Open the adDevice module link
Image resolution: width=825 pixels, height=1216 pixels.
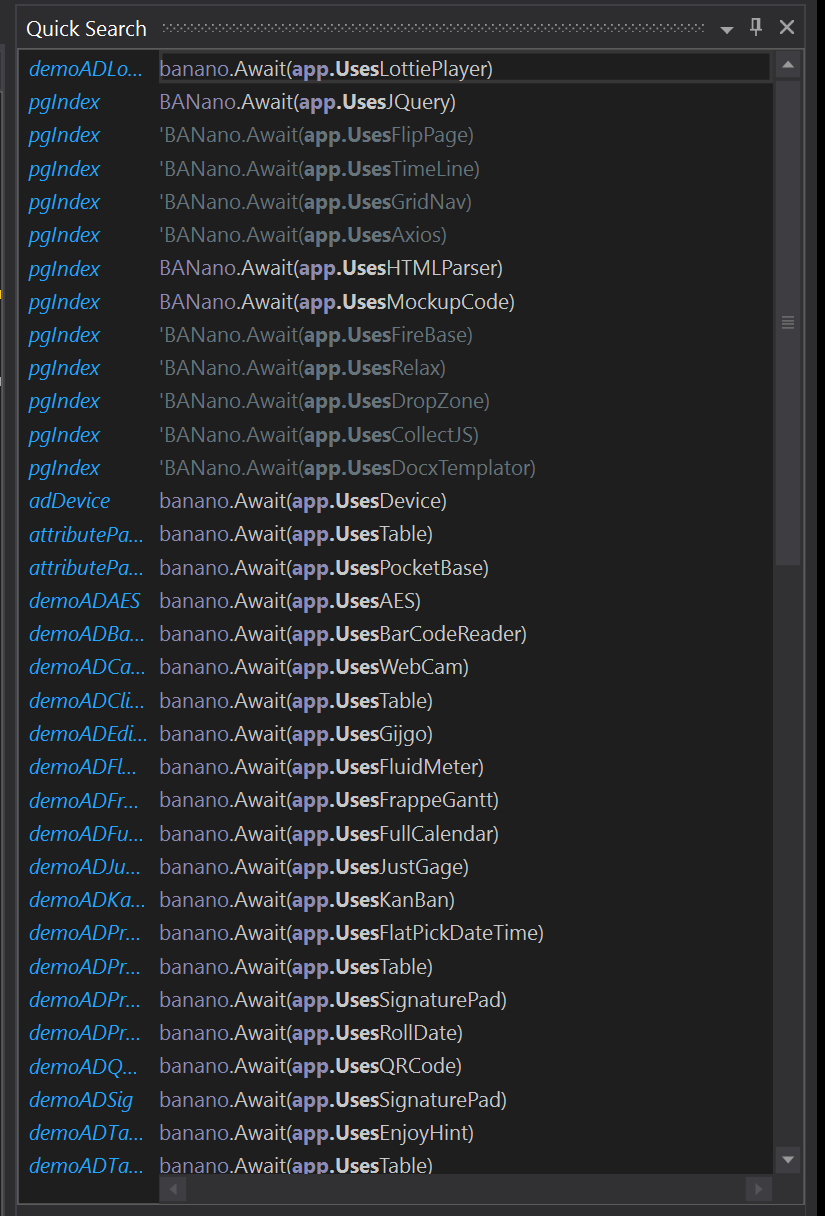click(x=70, y=501)
